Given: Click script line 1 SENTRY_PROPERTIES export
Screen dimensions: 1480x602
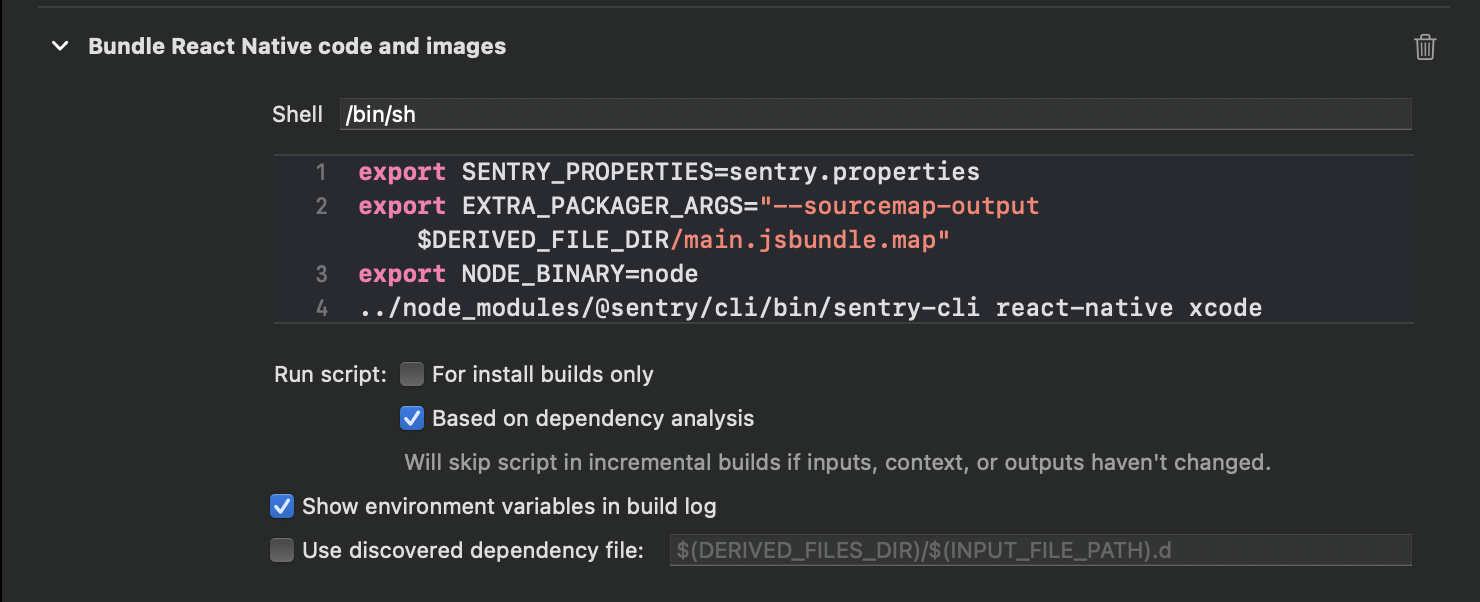Looking at the screenshot, I should click(669, 172).
